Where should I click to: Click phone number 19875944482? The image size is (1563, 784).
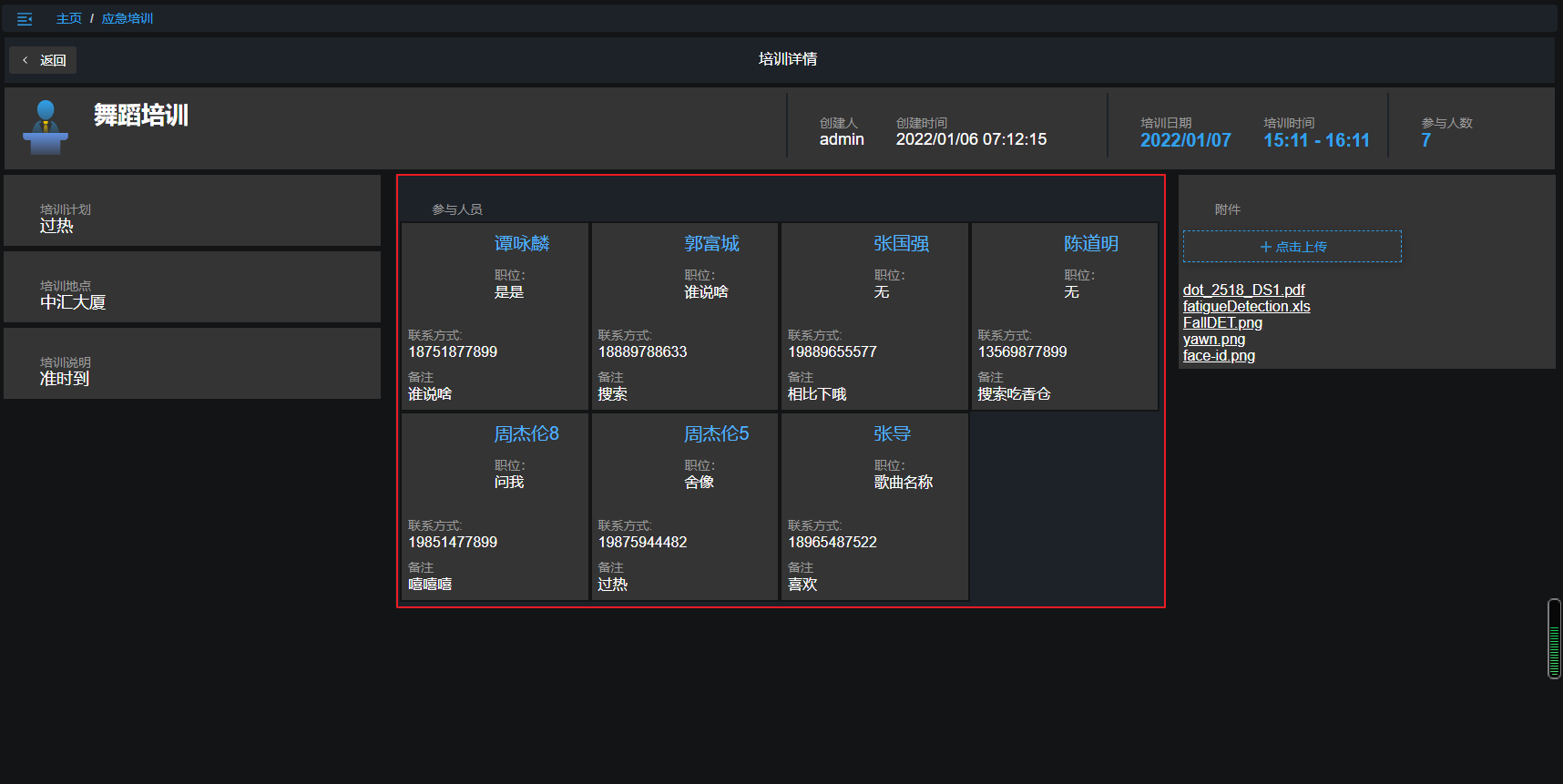pyautogui.click(x=642, y=542)
